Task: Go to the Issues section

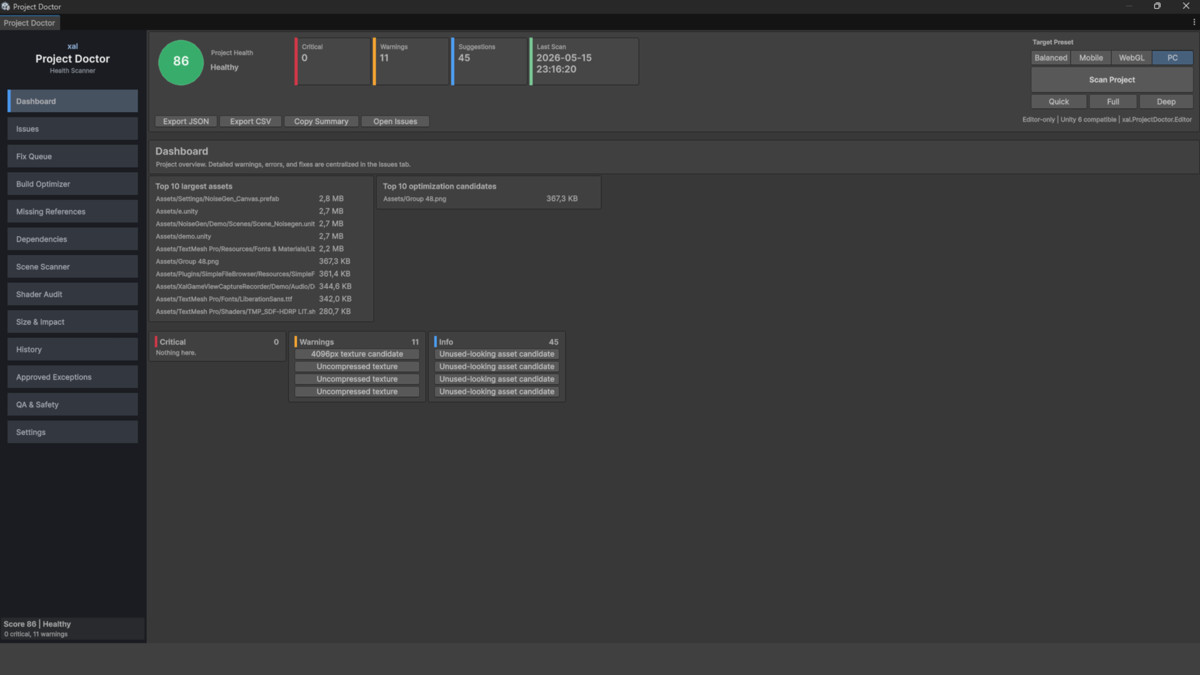Action: coord(73,129)
